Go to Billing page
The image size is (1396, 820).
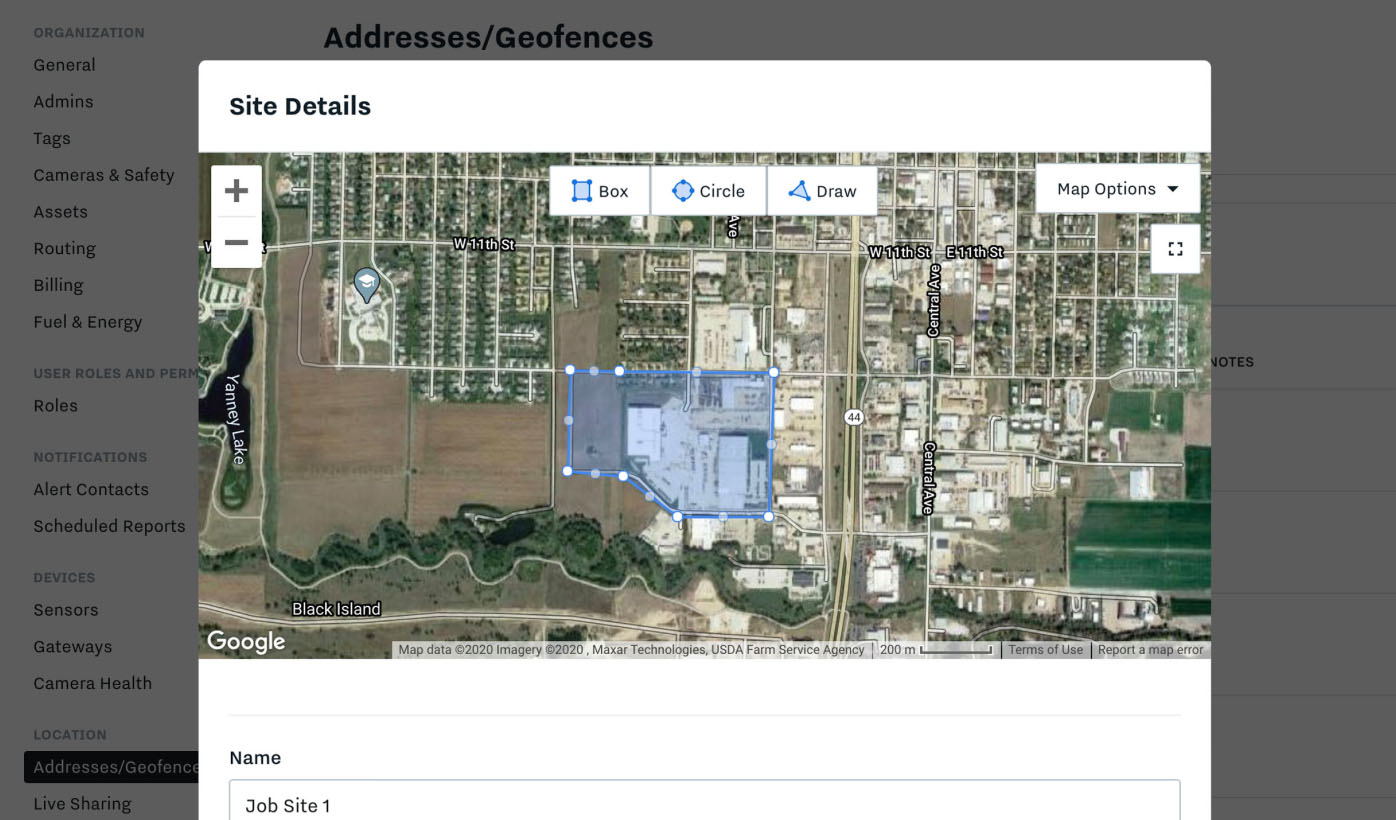(58, 285)
